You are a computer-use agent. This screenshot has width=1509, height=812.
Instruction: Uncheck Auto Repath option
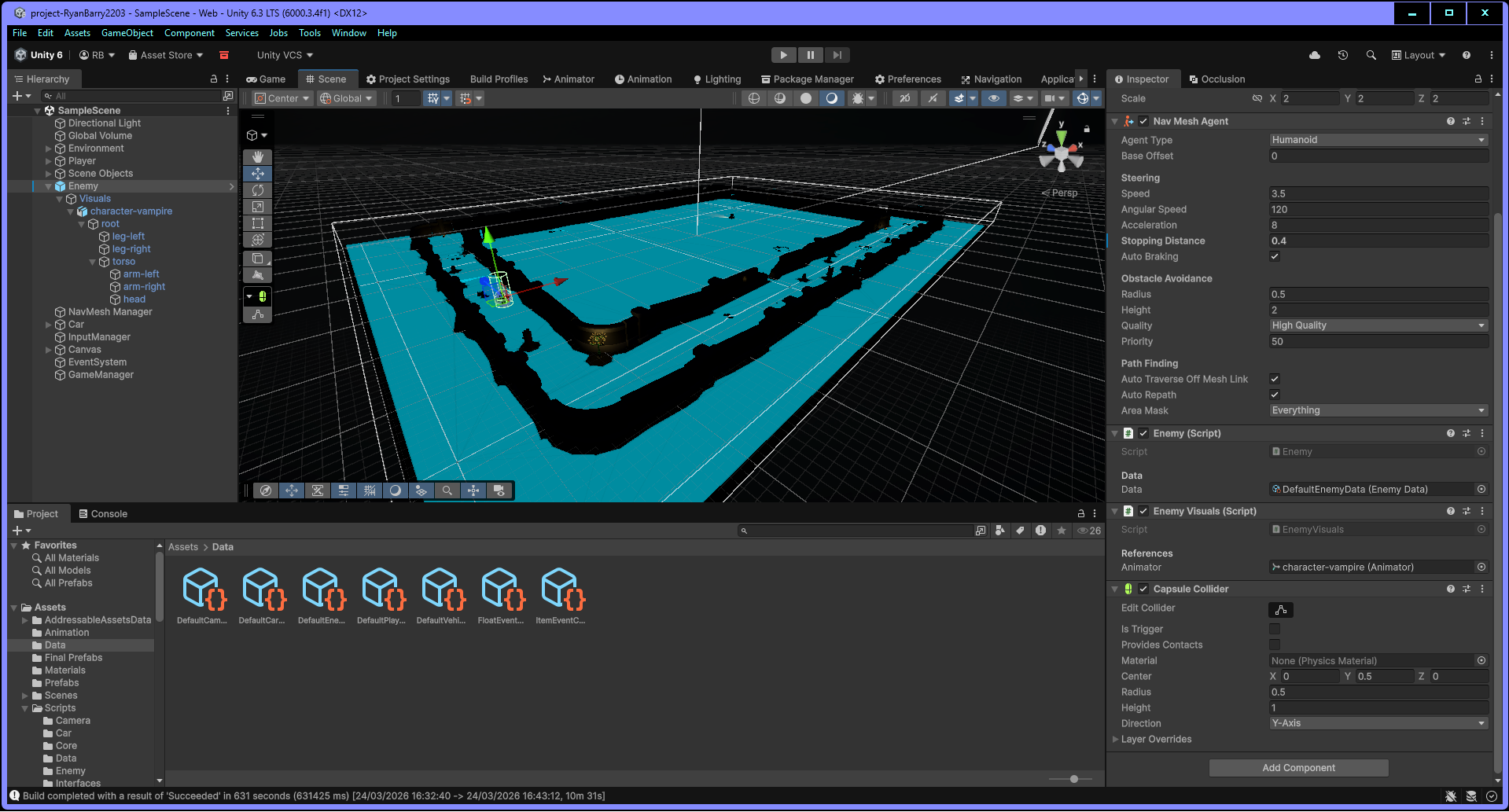pyautogui.click(x=1275, y=395)
